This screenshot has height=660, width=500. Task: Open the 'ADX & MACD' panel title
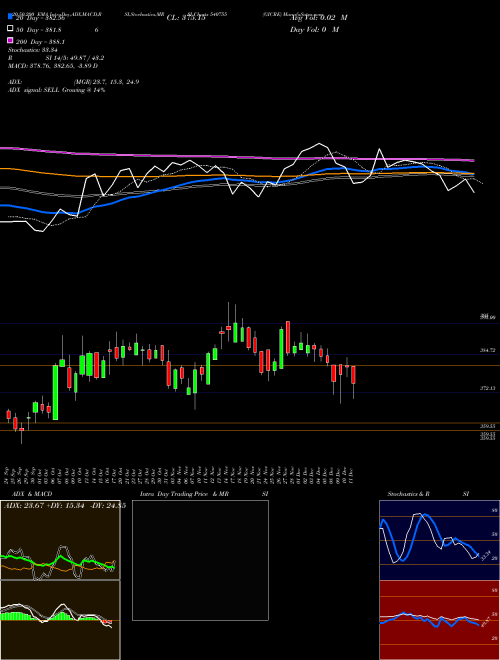pos(32,494)
